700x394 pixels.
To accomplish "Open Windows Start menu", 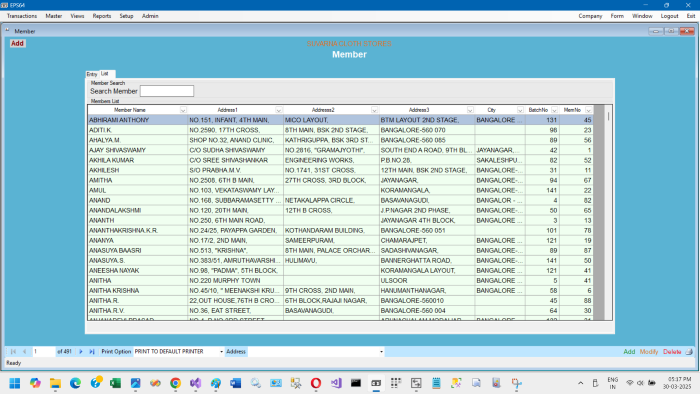I will point(15,383).
